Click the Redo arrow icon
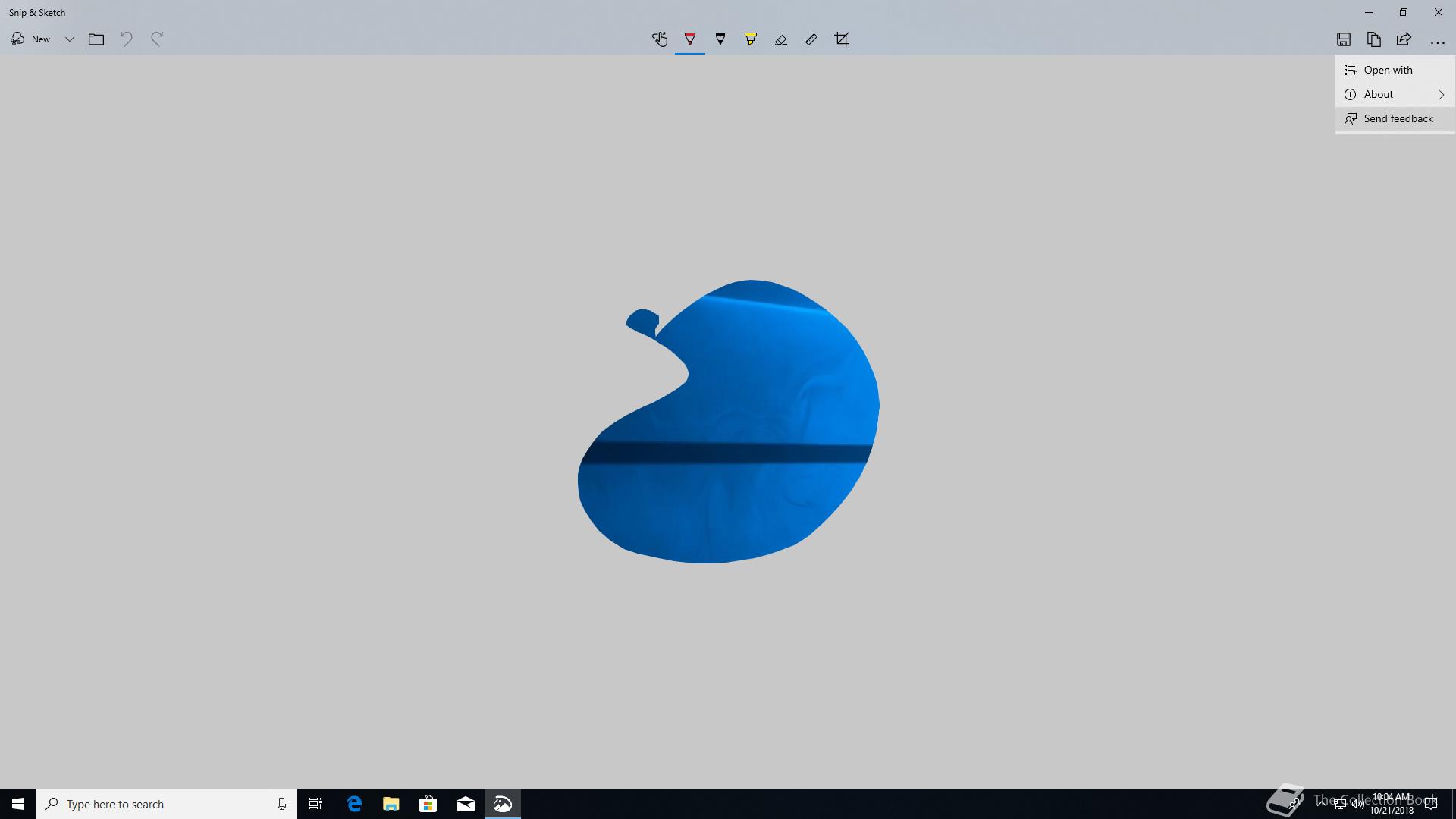The height and width of the screenshot is (819, 1456). (x=157, y=39)
